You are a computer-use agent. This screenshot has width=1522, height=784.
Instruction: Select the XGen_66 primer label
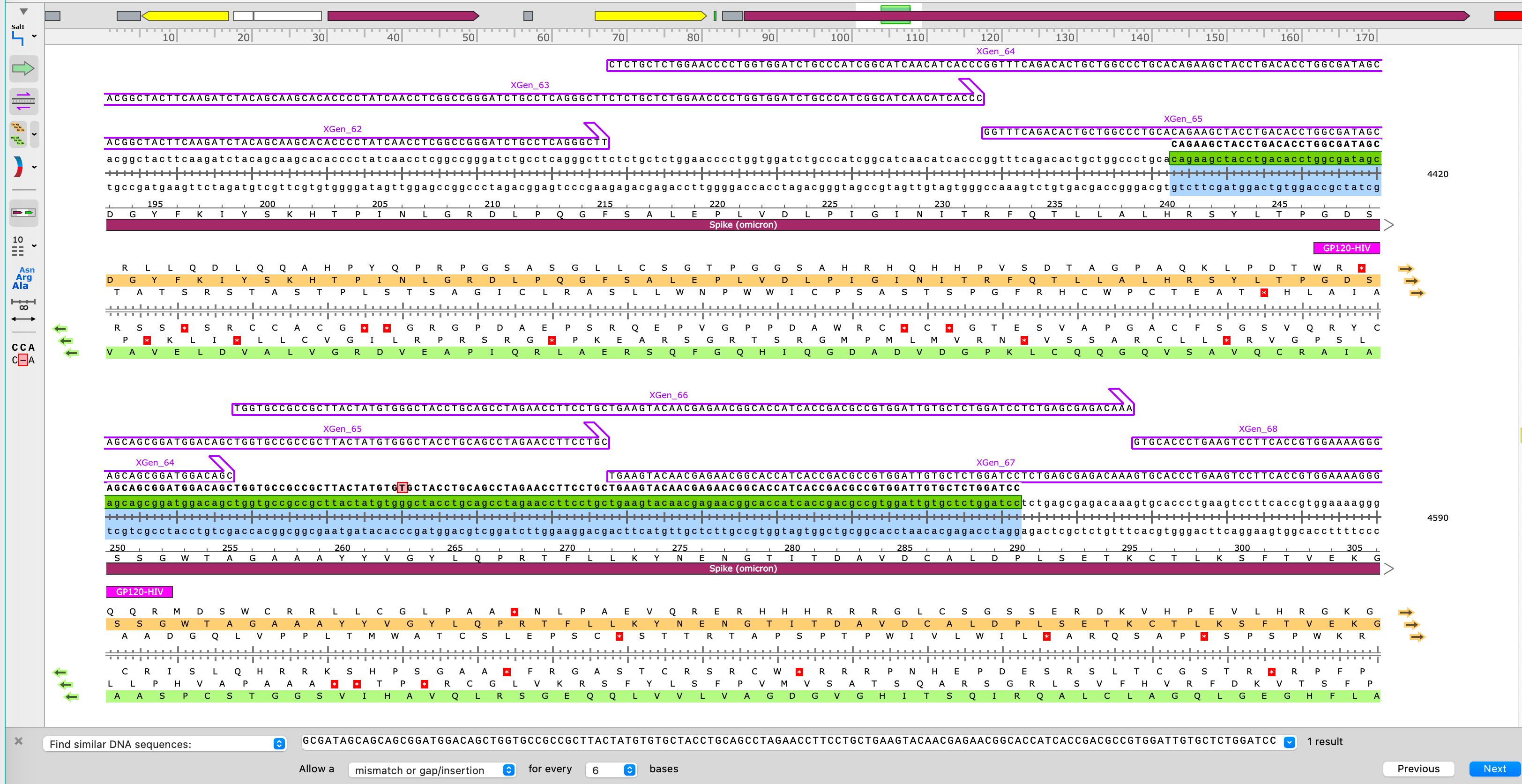[x=668, y=395]
